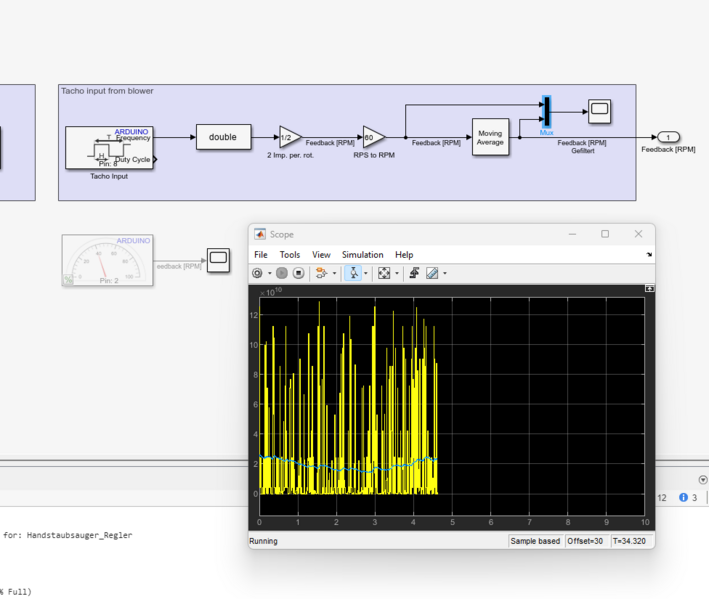Click the double data type conversion block

(223, 137)
